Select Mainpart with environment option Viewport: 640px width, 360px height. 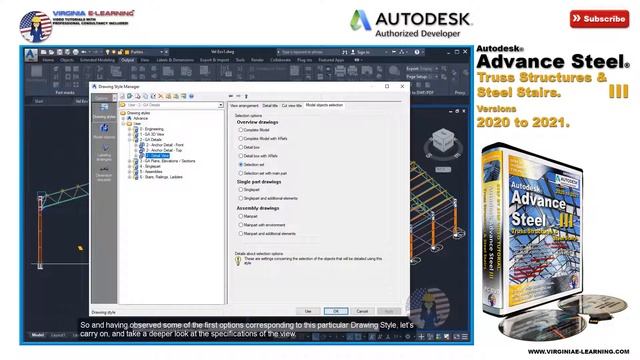coord(262,225)
